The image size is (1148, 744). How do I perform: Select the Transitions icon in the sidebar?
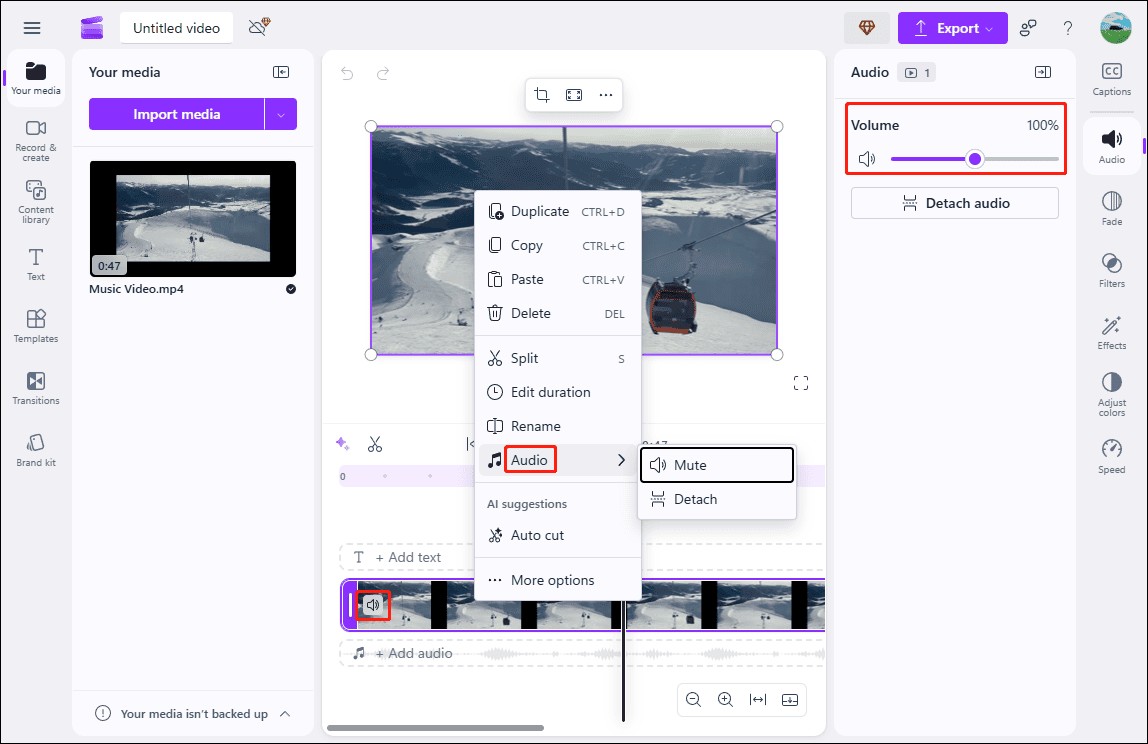(35, 388)
